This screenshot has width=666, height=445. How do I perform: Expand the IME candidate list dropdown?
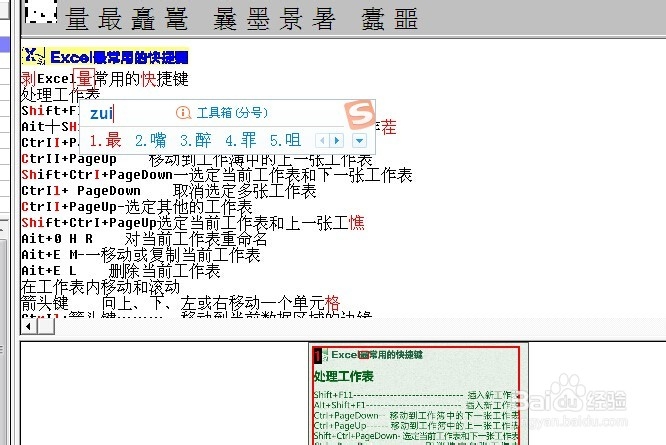pyautogui.click(x=359, y=140)
